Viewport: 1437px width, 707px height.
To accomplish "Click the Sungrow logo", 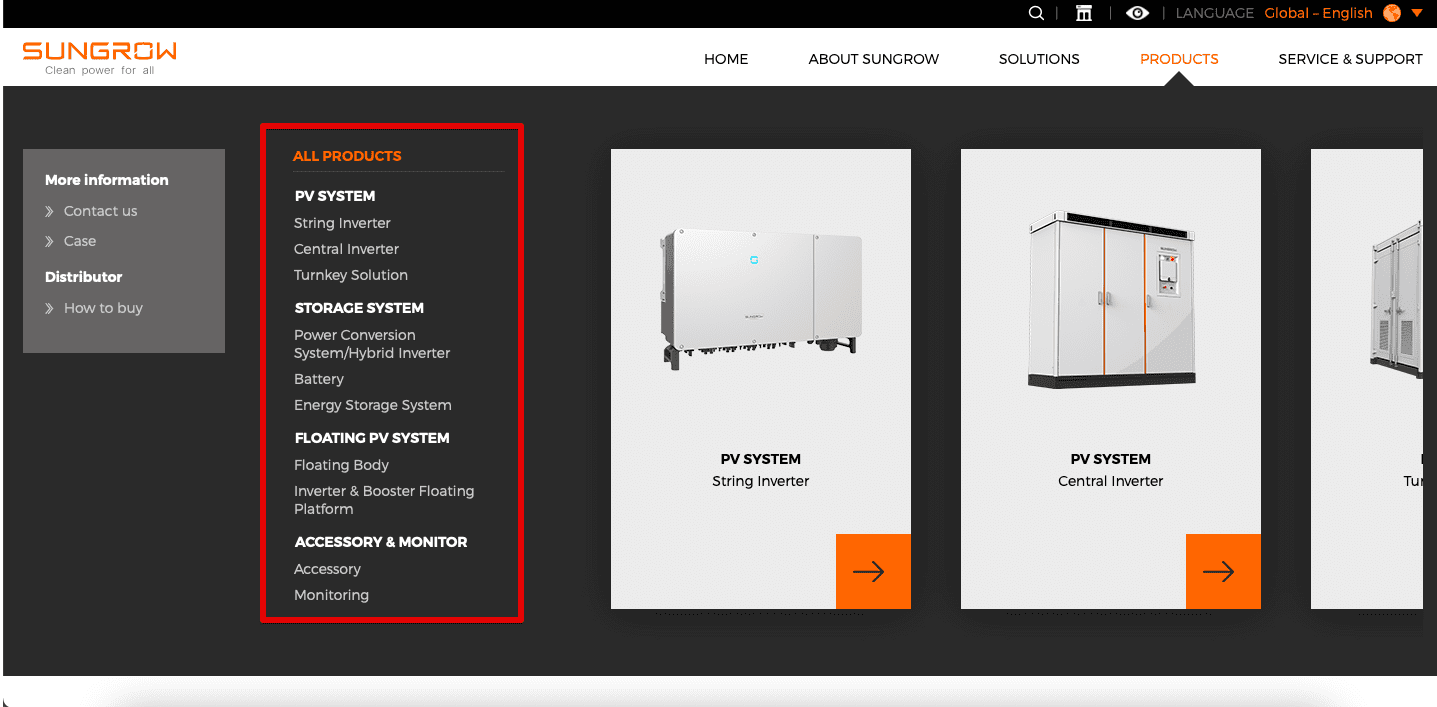I will (x=99, y=57).
